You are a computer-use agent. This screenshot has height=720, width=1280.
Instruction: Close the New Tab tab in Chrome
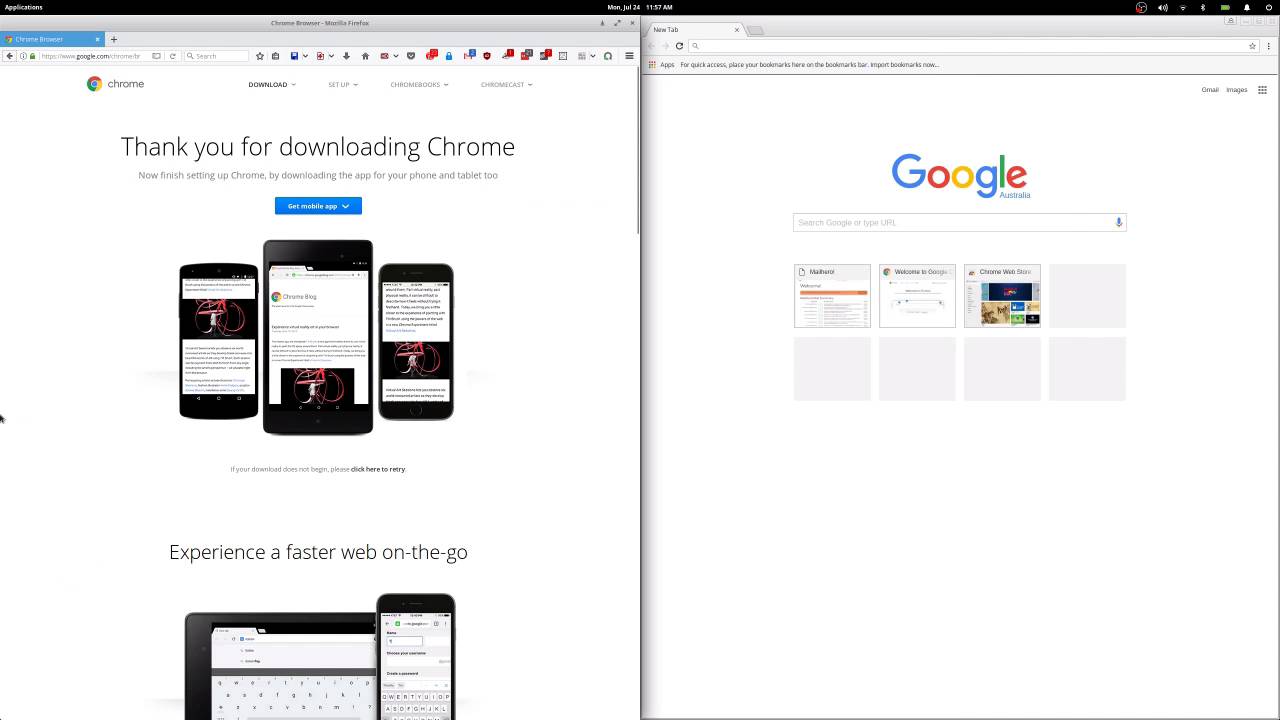click(737, 29)
